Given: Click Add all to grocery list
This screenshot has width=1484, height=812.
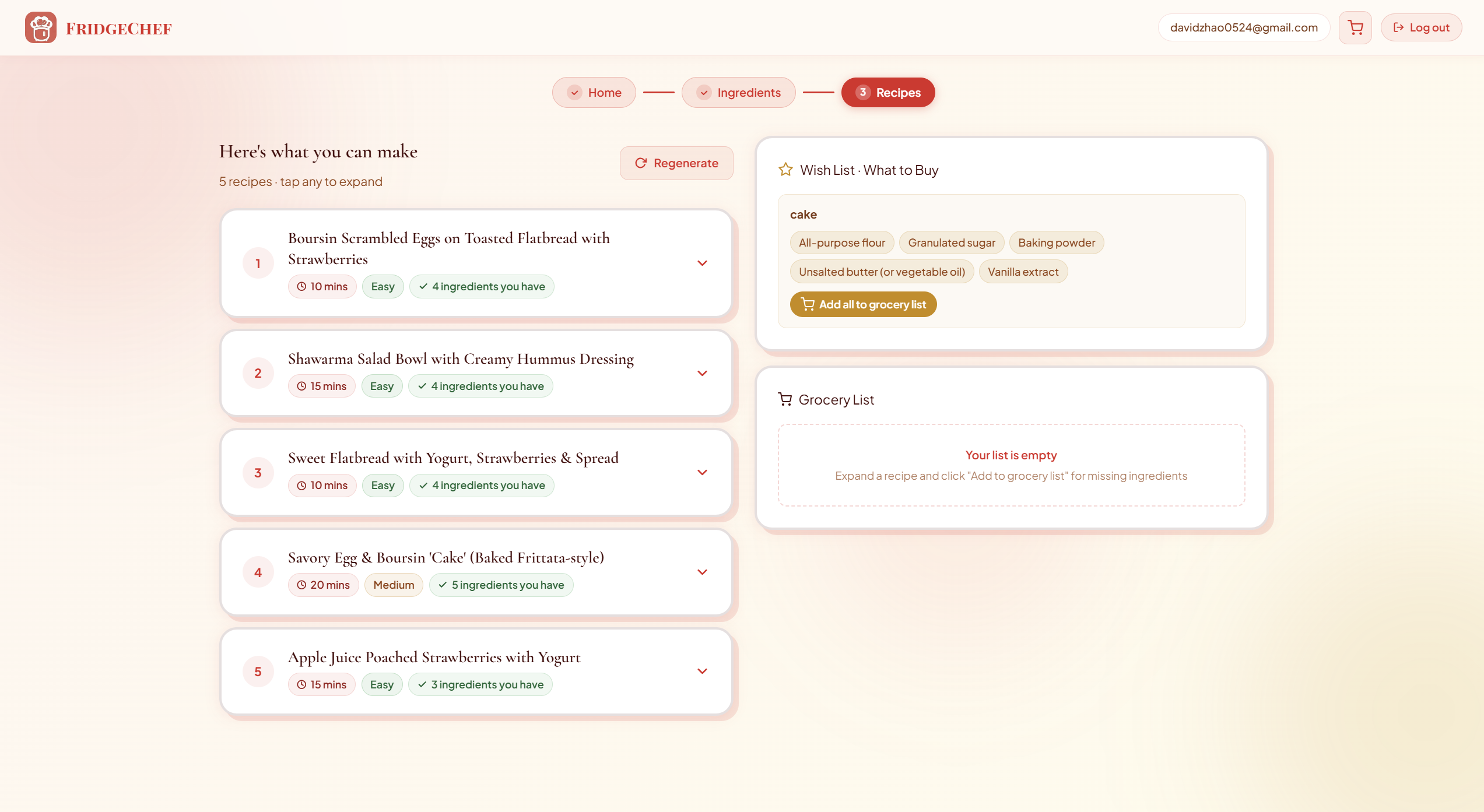Looking at the screenshot, I should click(863, 304).
